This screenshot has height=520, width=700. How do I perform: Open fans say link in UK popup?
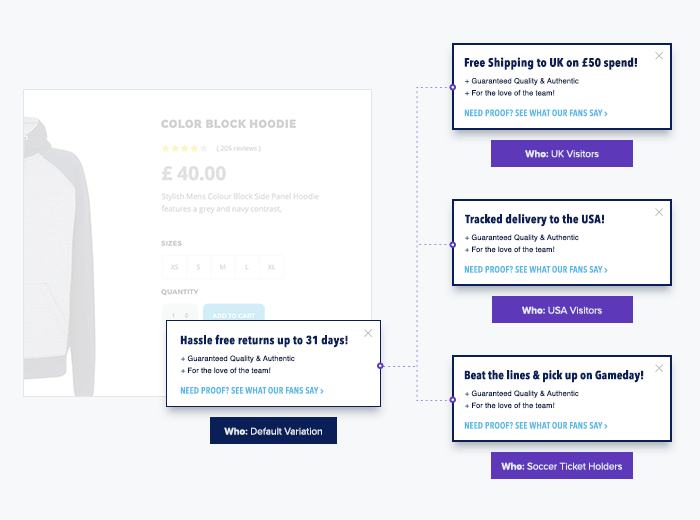coord(536,113)
